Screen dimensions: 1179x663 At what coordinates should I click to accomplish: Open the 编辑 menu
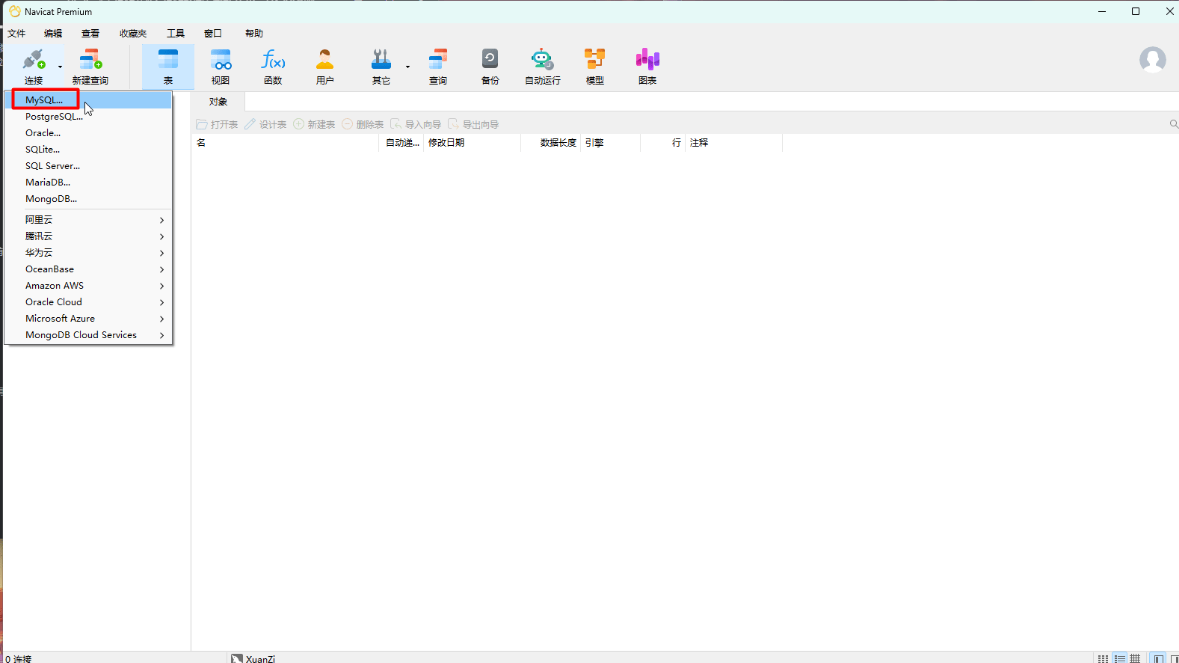click(53, 33)
